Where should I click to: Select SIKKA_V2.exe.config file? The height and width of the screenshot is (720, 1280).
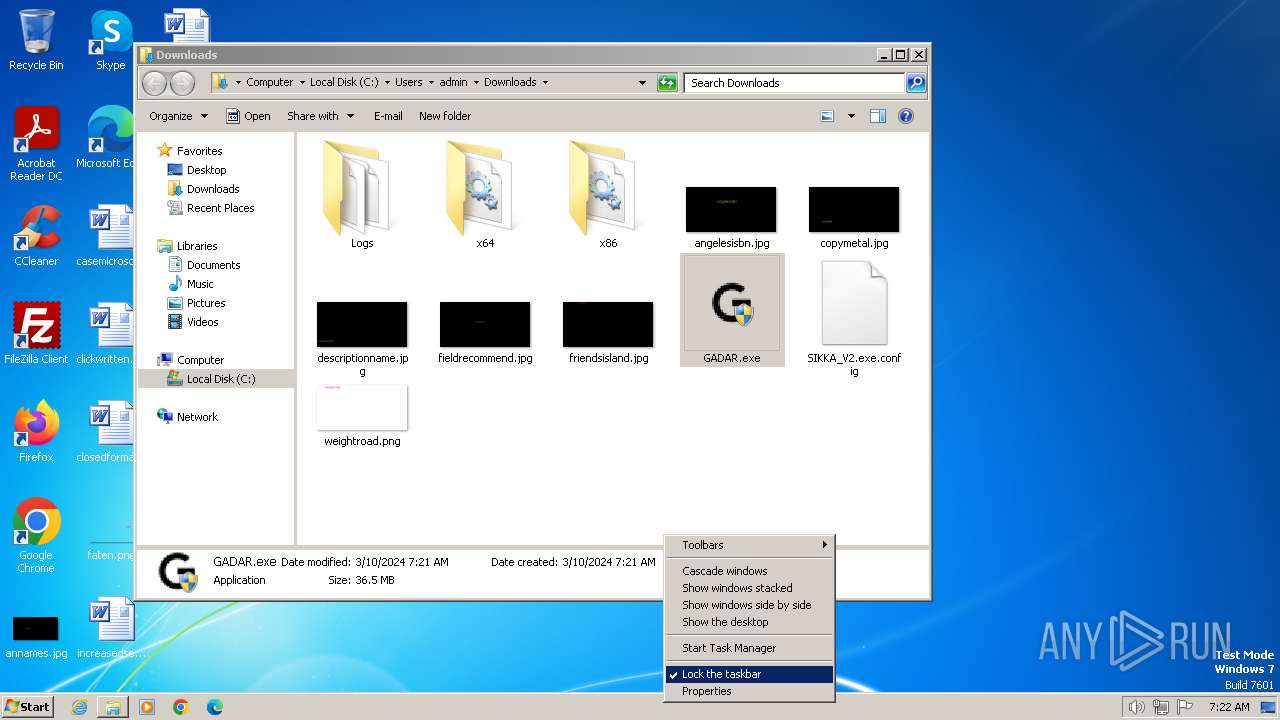click(x=854, y=318)
